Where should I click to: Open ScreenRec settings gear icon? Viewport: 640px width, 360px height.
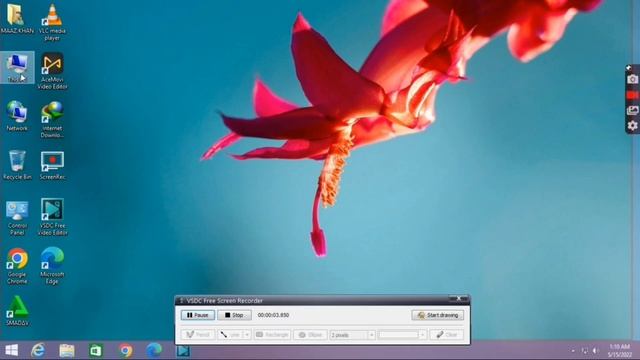click(632, 125)
